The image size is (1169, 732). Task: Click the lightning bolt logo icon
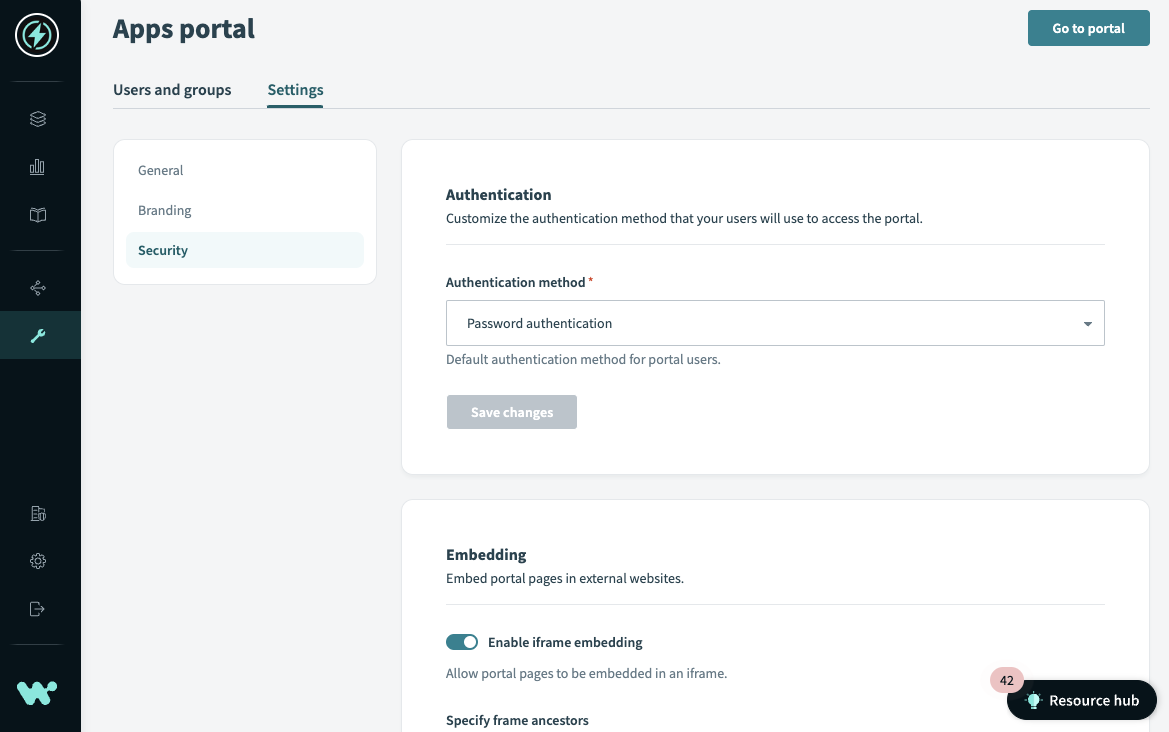click(x=37, y=36)
